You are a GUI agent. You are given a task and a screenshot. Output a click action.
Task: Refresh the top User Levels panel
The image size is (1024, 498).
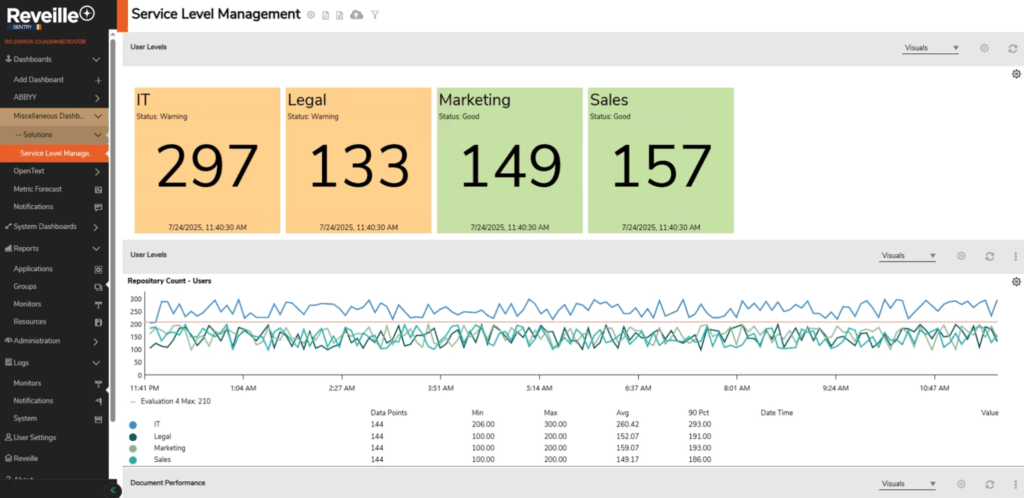coord(1013,48)
